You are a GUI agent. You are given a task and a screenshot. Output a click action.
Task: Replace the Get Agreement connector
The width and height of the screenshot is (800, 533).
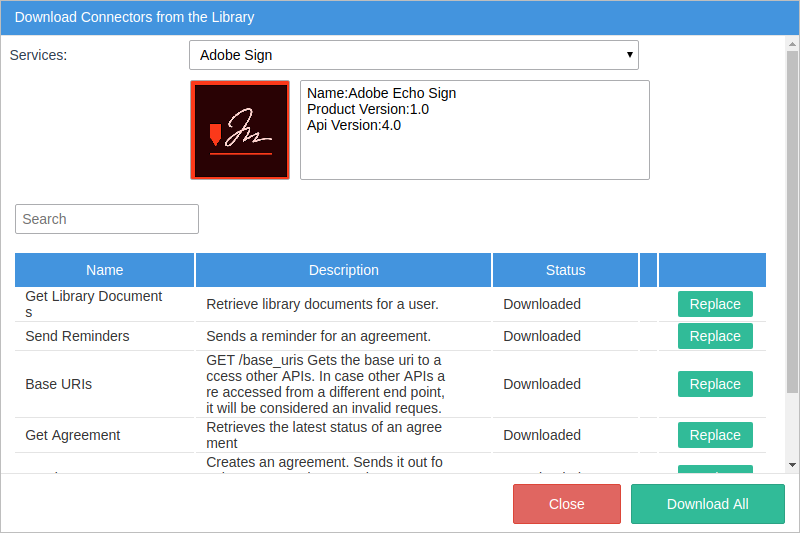click(x=715, y=435)
